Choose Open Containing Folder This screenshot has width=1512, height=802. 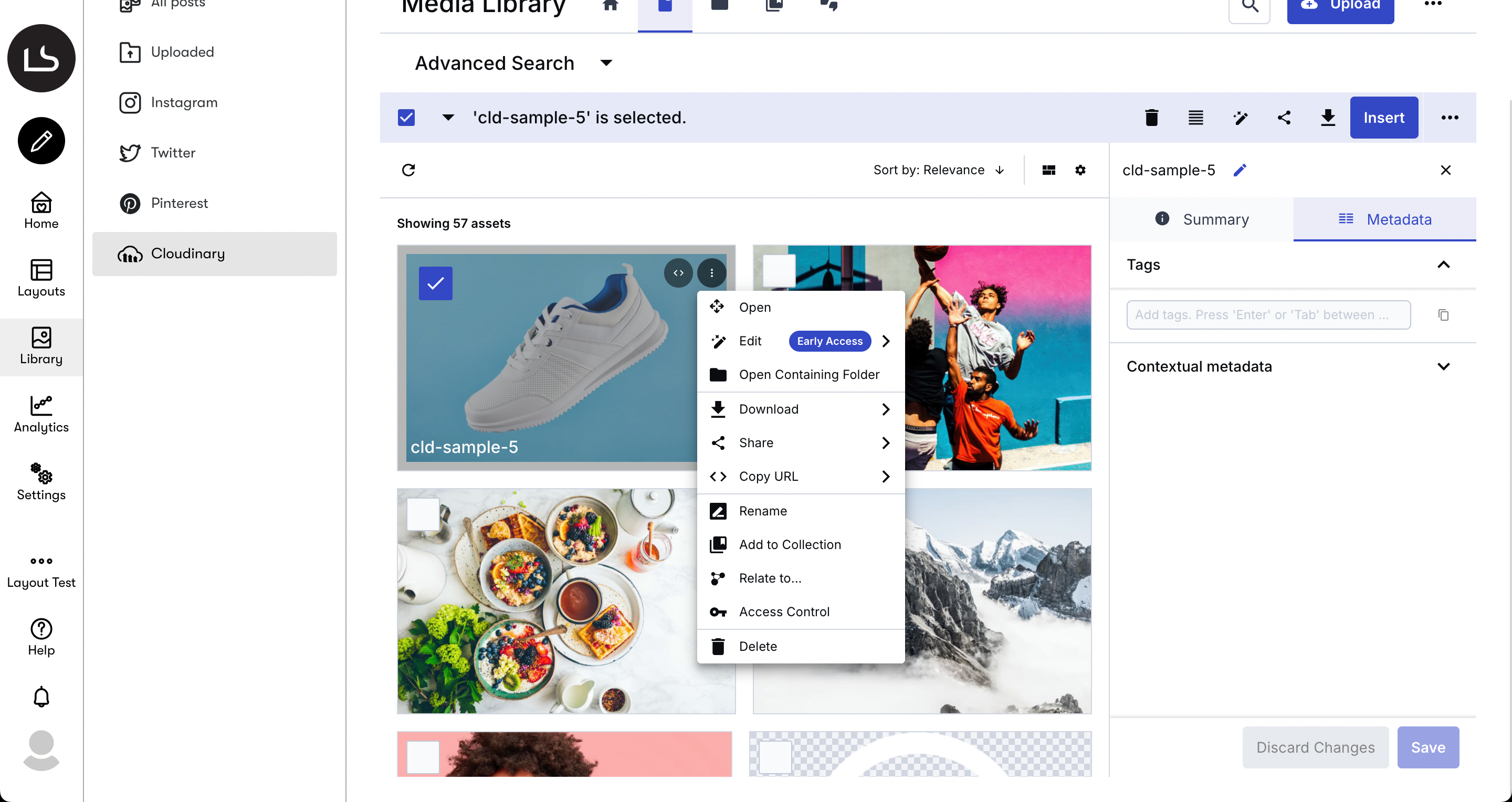coord(801,374)
